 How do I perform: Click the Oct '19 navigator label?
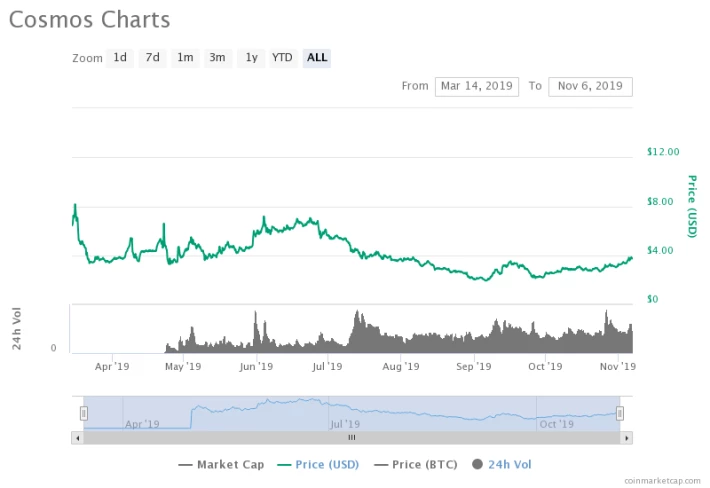(x=556, y=425)
